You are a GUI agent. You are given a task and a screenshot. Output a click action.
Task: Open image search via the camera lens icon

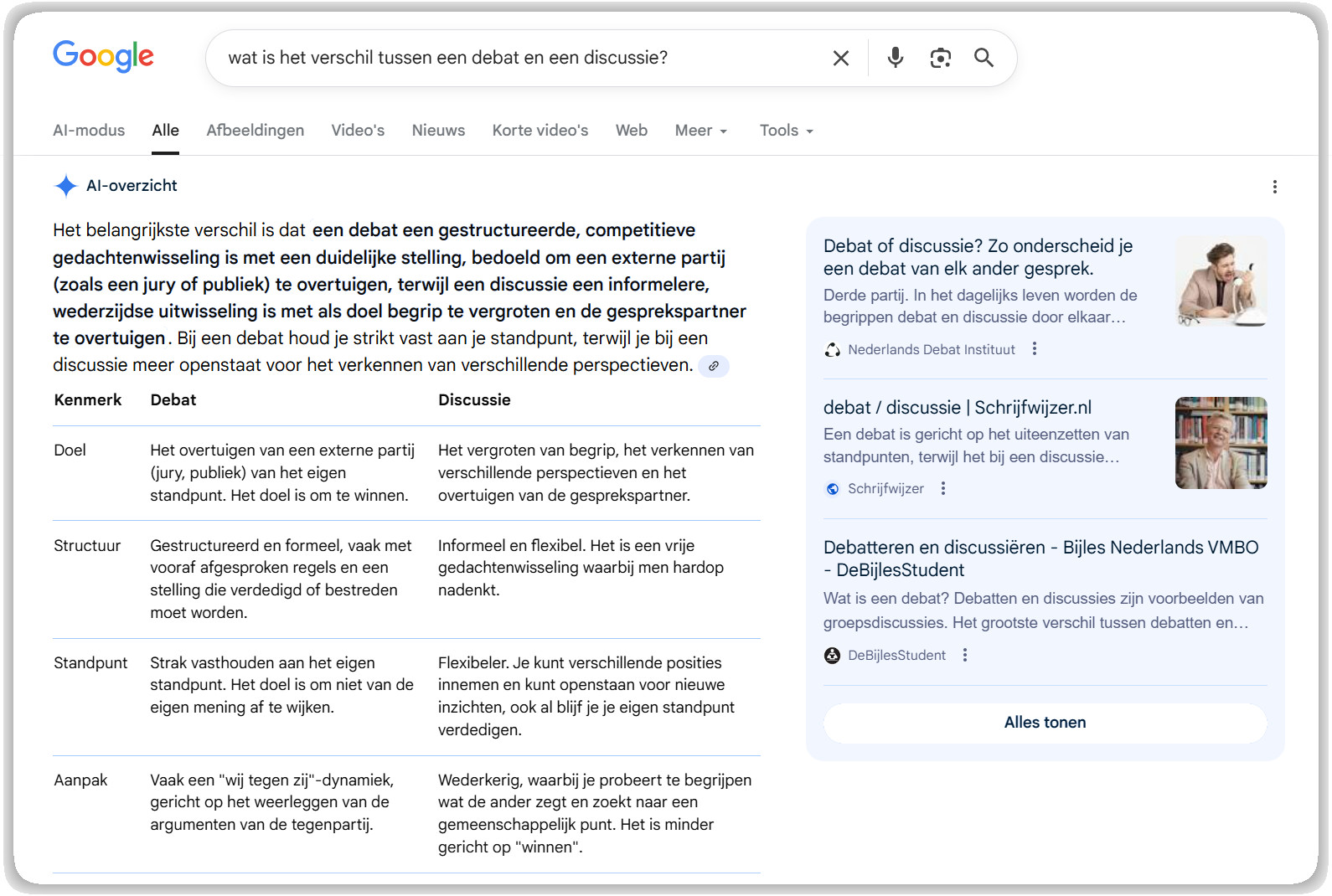point(940,58)
